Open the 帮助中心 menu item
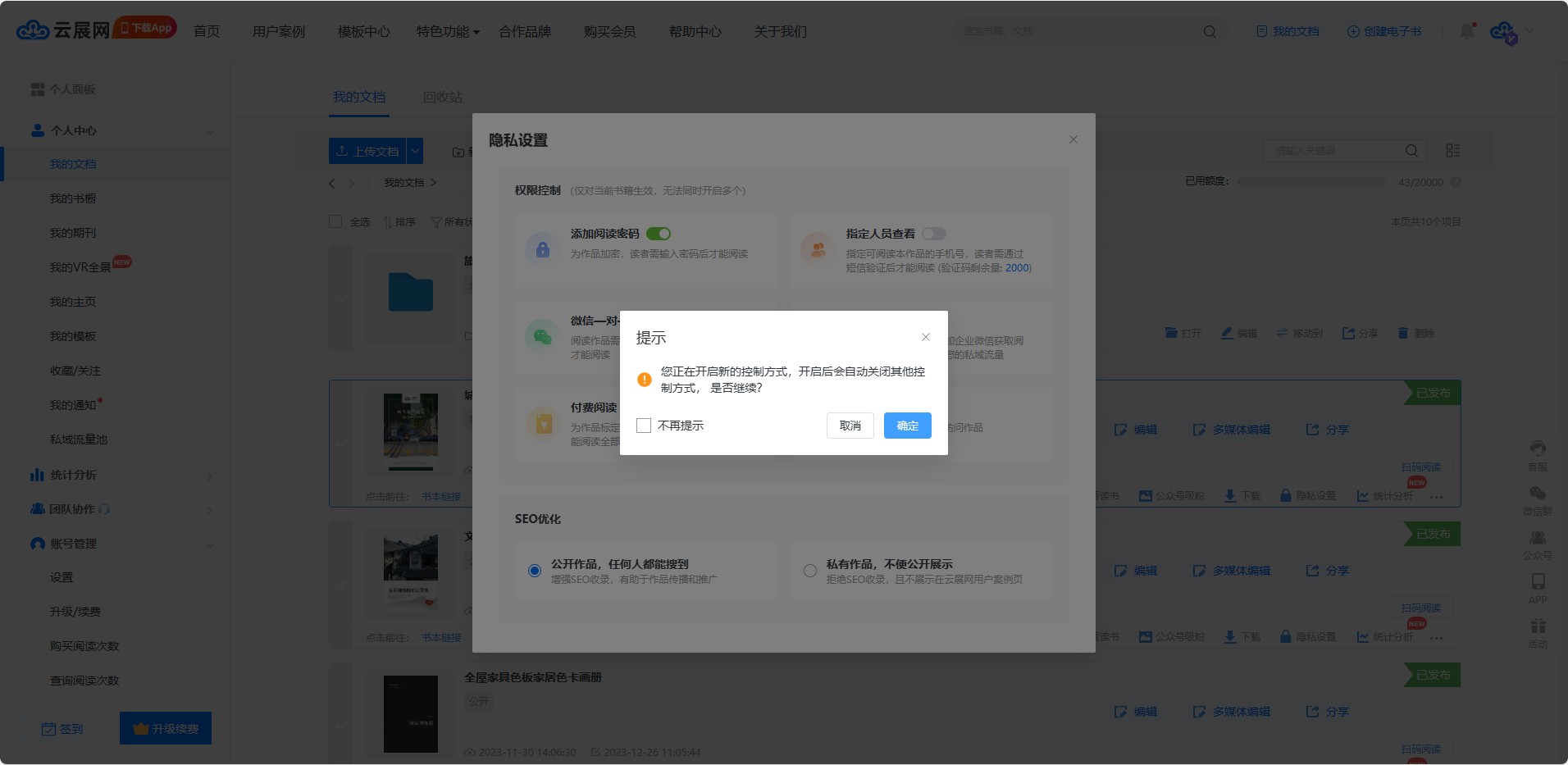The image size is (1568, 765). (x=695, y=32)
